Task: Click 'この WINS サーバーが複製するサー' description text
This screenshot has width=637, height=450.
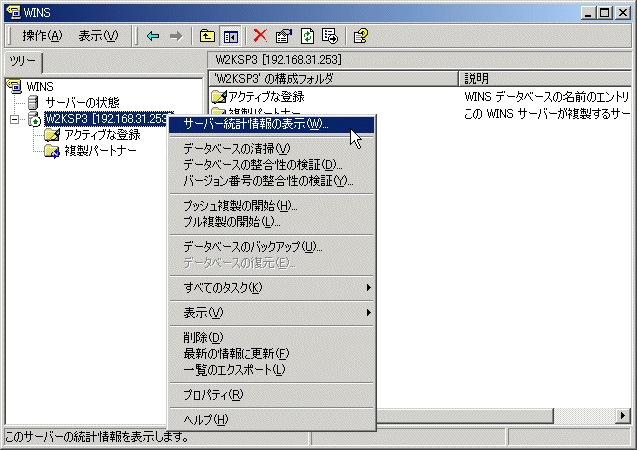Action: tap(547, 114)
